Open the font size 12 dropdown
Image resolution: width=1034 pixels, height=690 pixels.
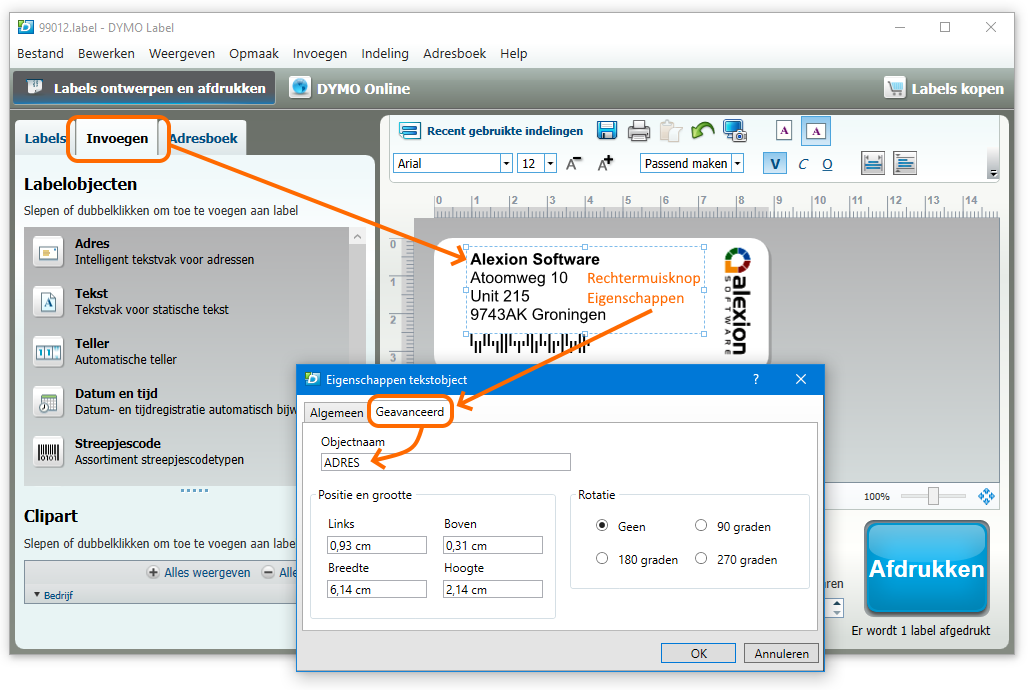click(x=551, y=164)
